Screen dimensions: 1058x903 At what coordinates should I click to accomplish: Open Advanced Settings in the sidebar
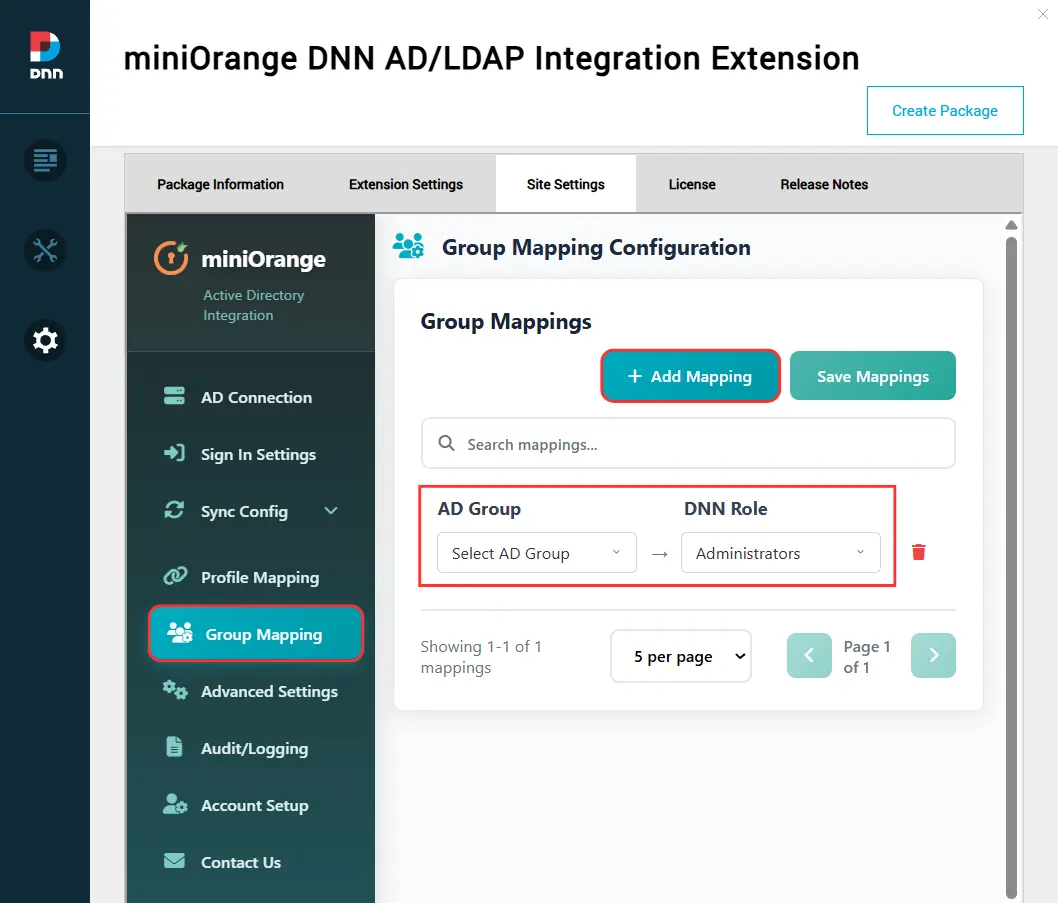tap(256, 691)
